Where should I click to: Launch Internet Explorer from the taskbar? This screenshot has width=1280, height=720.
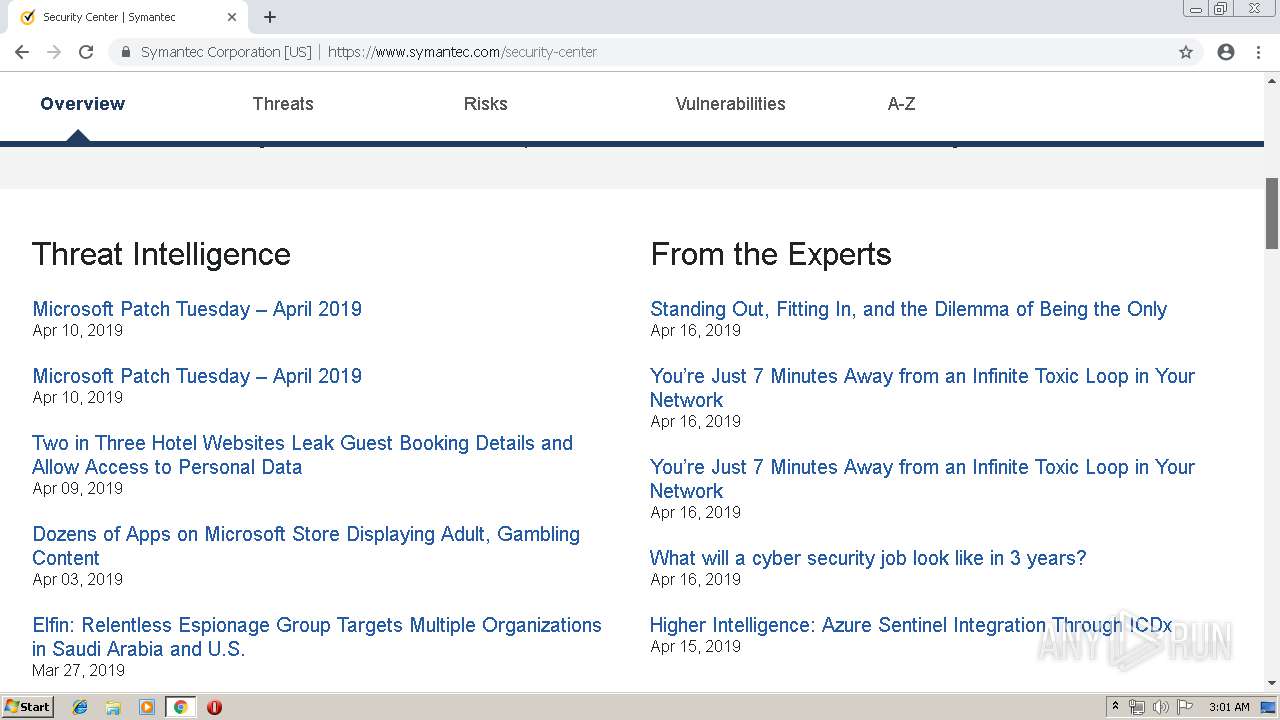coord(80,707)
